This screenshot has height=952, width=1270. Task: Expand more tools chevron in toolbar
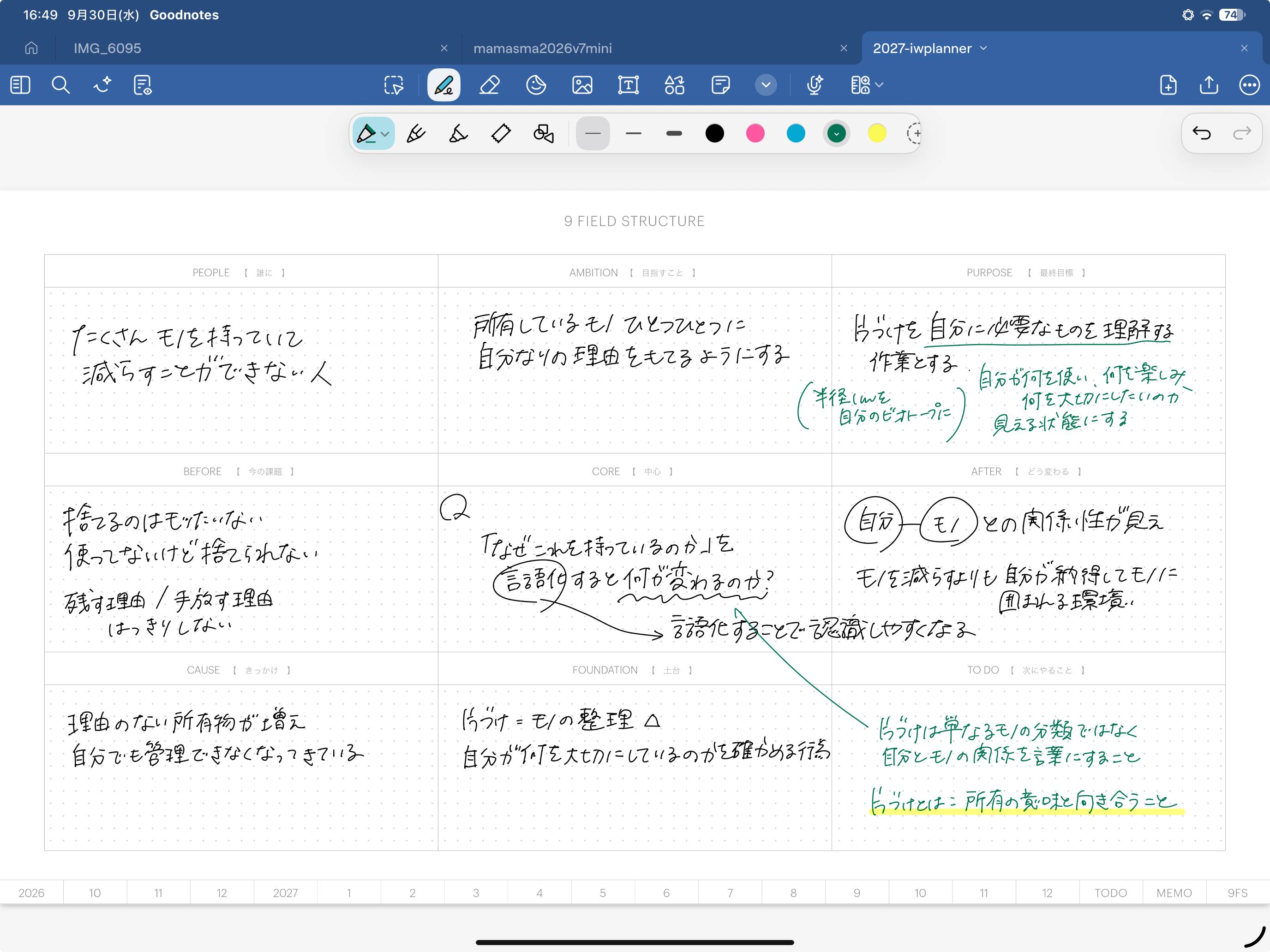point(766,85)
